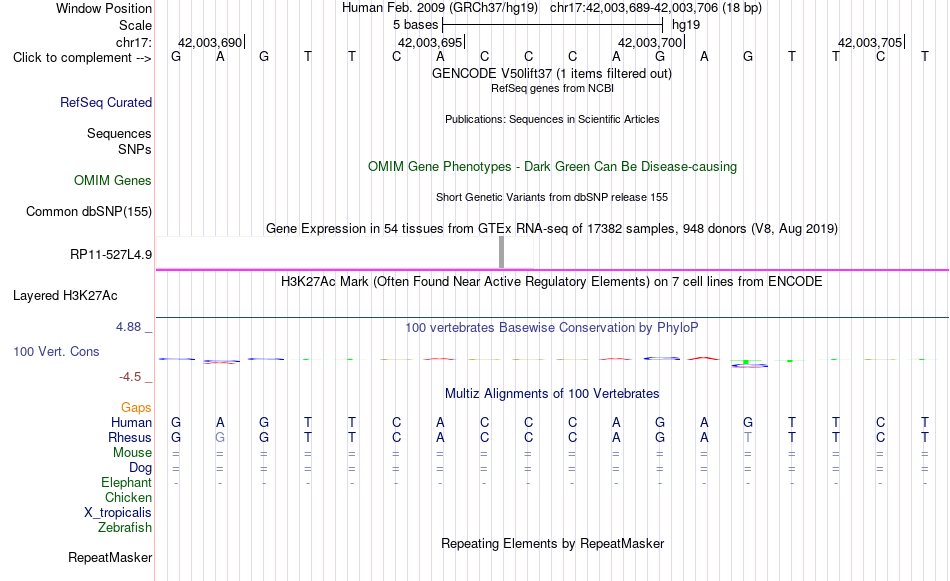This screenshot has width=950, height=581.
Task: Click the grayed G in the Rhesus row
Action: point(220,437)
